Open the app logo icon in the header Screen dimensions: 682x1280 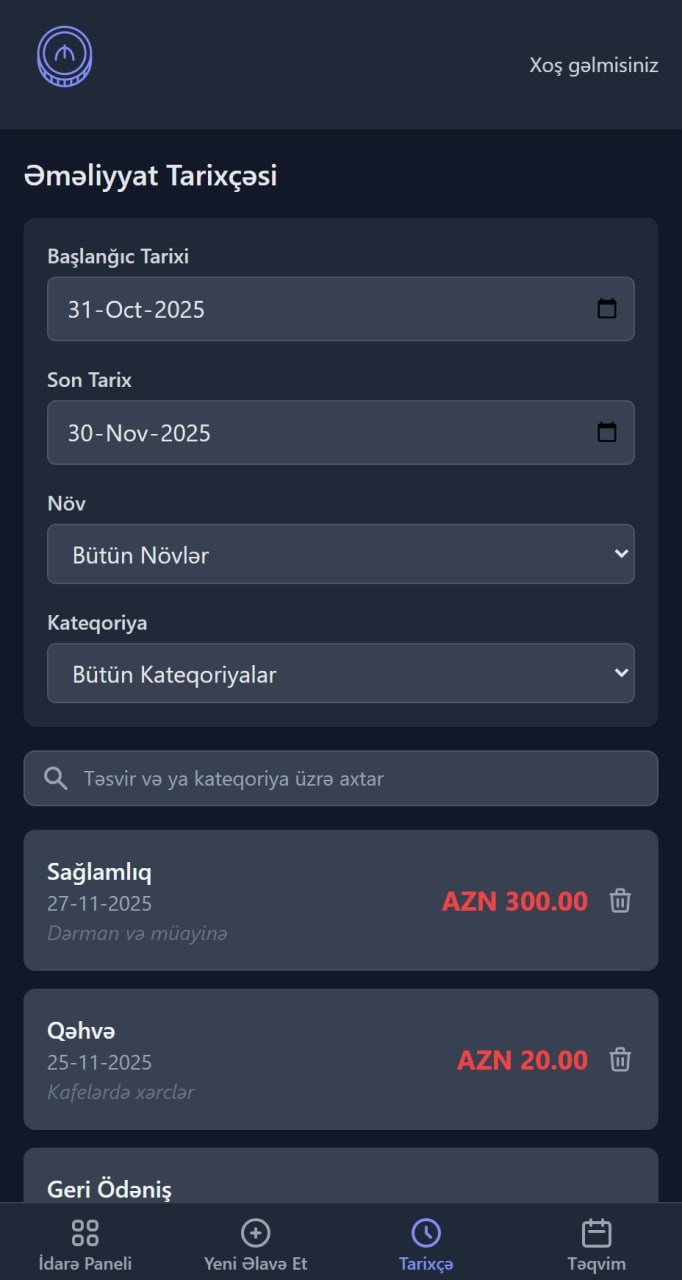64,58
